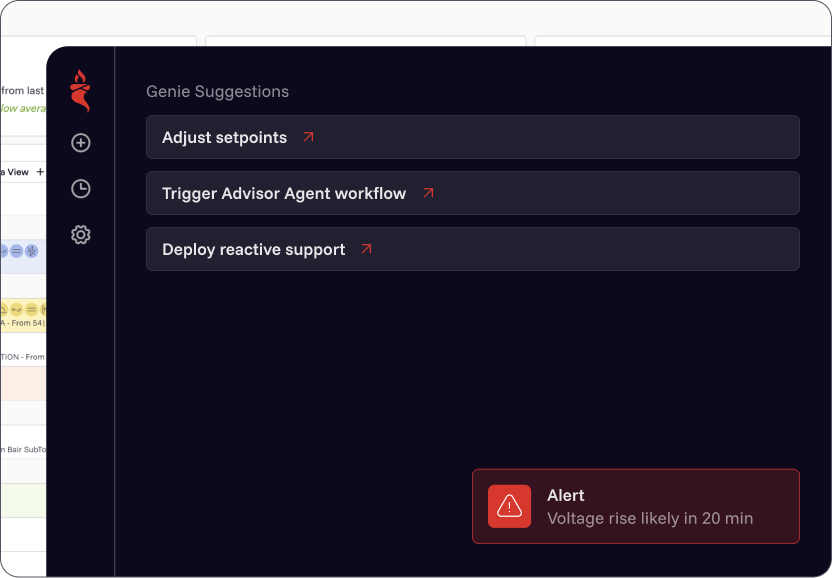Image resolution: width=832 pixels, height=578 pixels.
Task: Click the arrow after Deploy reactive support
Action: click(366, 249)
